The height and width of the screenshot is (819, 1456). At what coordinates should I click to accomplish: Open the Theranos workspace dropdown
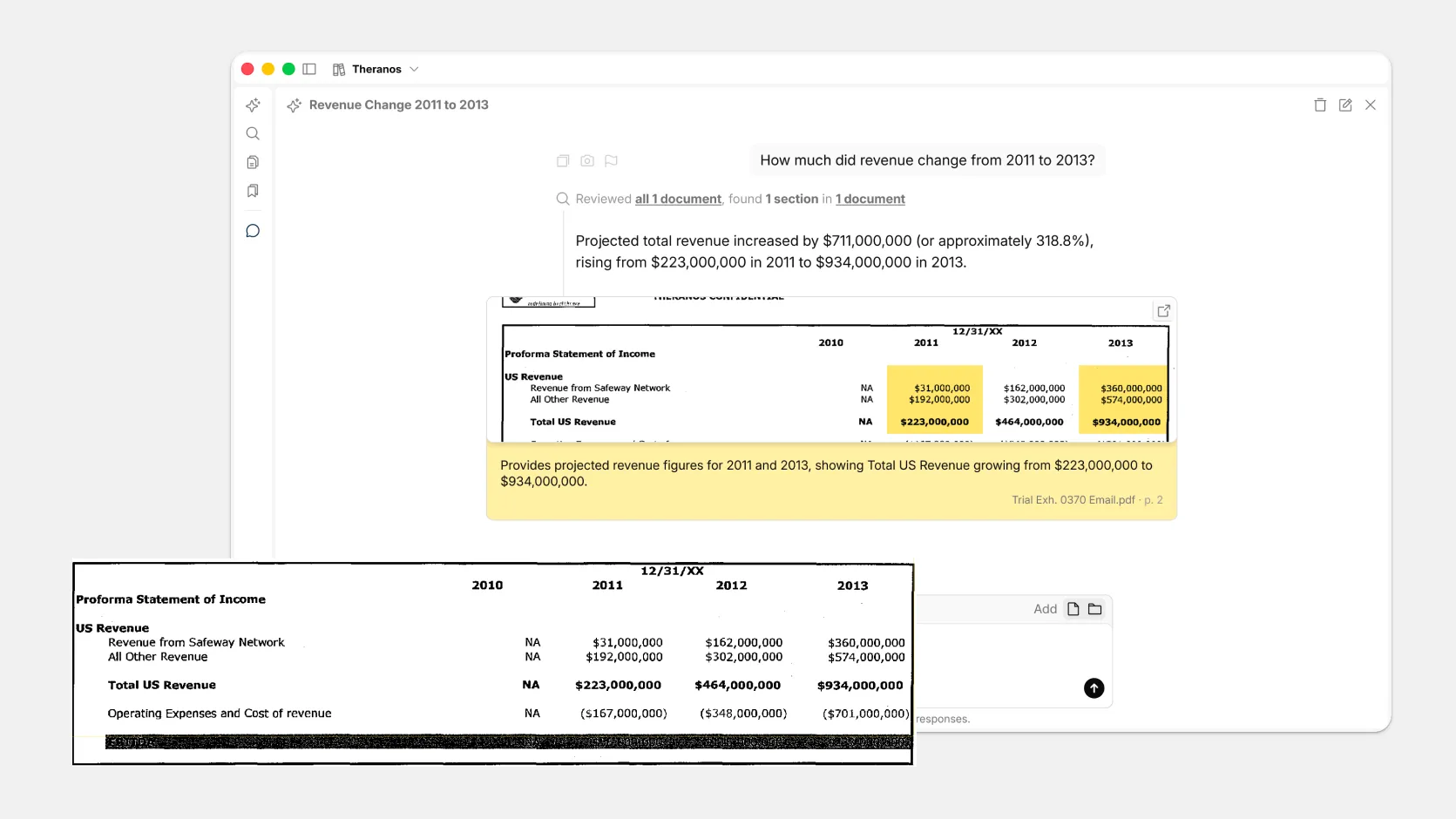(376, 69)
